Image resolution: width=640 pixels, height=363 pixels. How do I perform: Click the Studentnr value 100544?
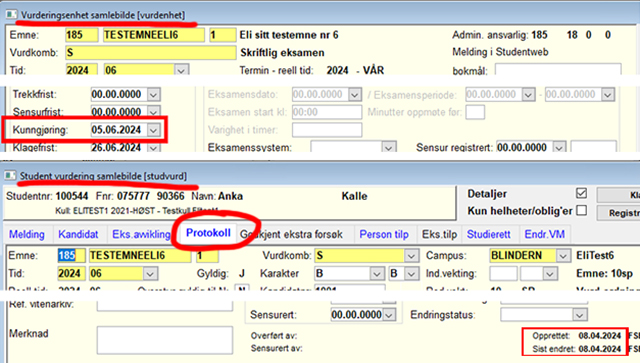tap(72, 196)
